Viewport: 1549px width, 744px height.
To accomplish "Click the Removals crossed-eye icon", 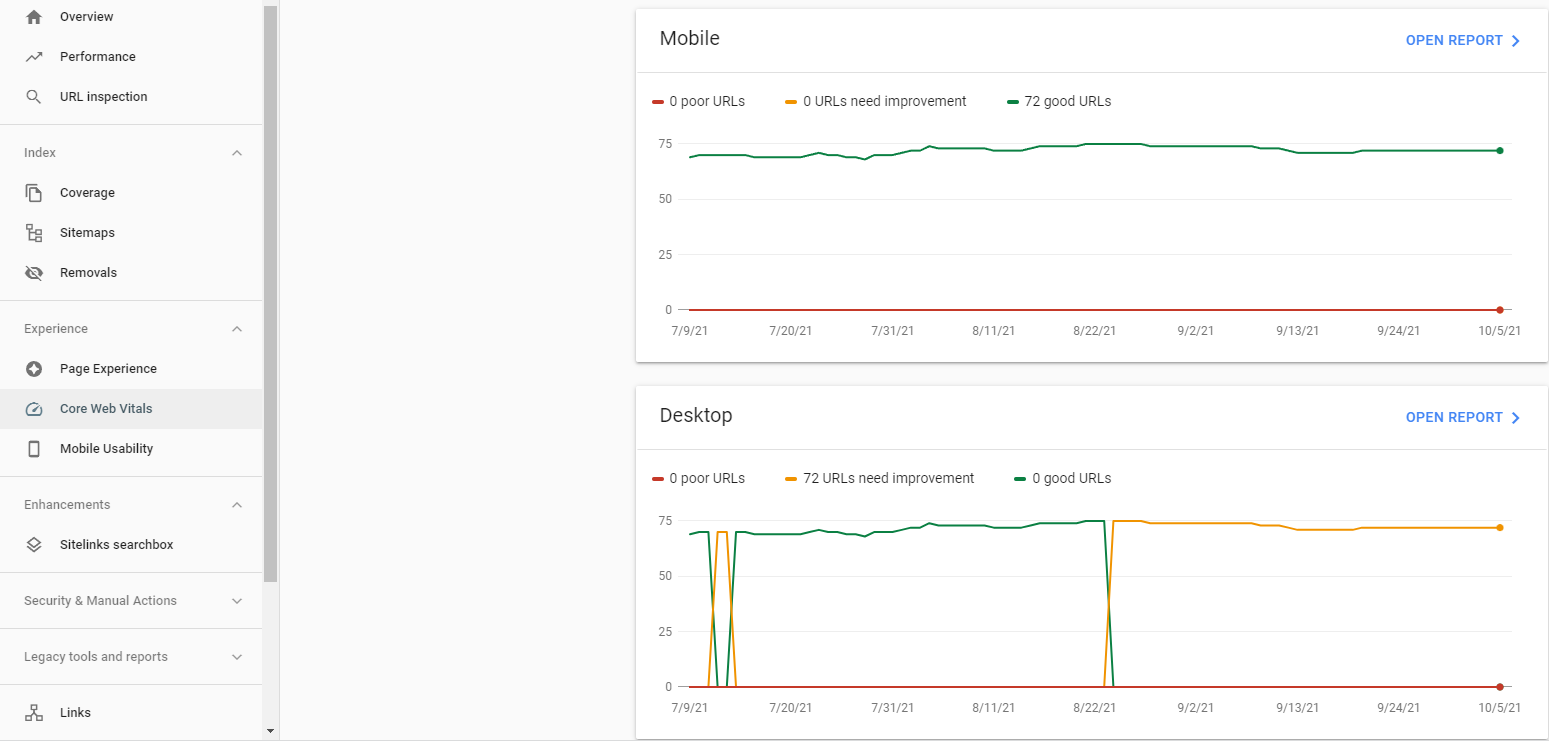I will 34,273.
